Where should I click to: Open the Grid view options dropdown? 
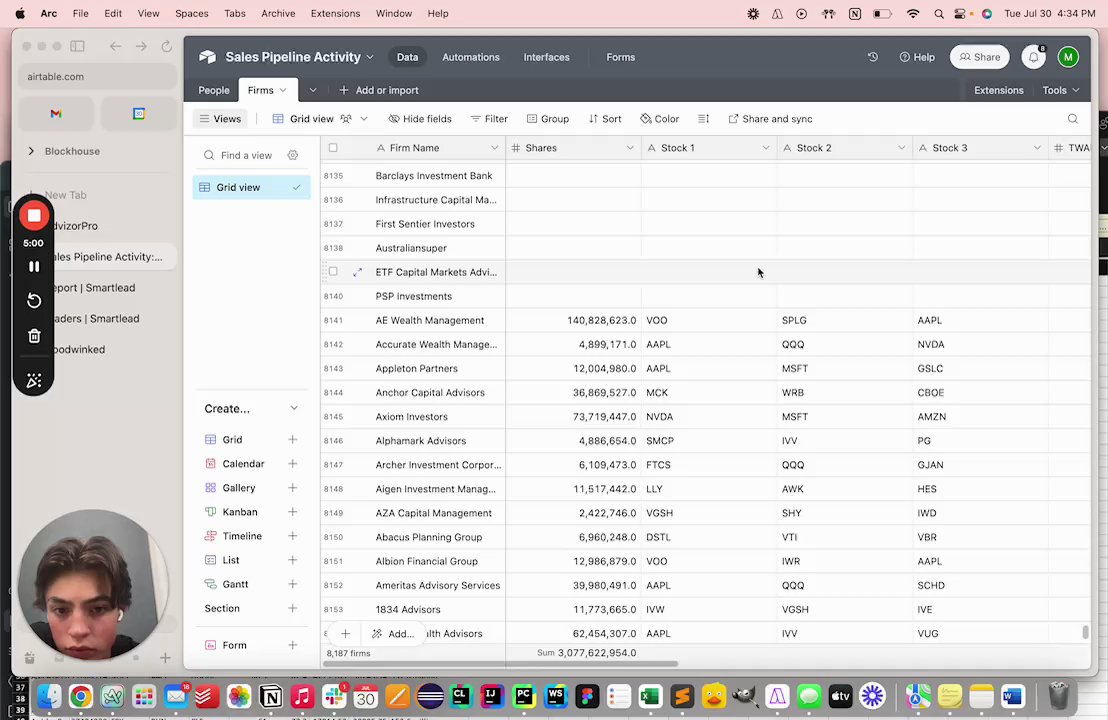[x=364, y=119]
